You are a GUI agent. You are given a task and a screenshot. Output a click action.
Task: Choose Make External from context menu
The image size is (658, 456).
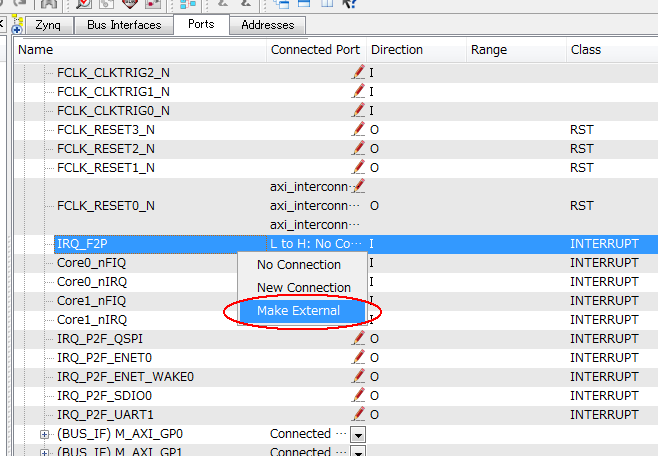click(x=298, y=310)
